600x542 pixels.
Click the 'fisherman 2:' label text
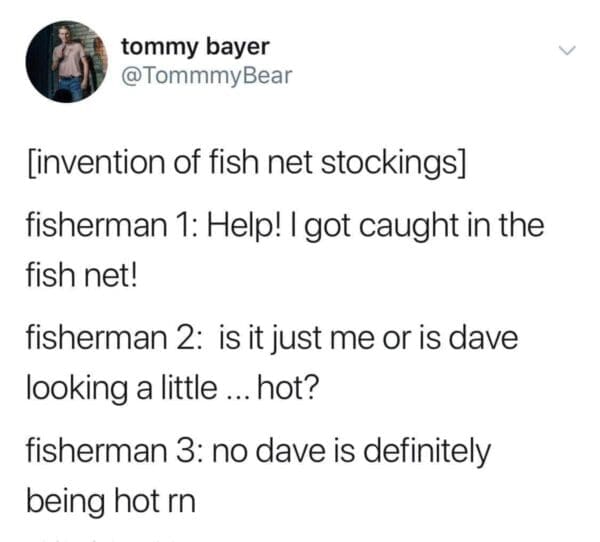click(113, 338)
